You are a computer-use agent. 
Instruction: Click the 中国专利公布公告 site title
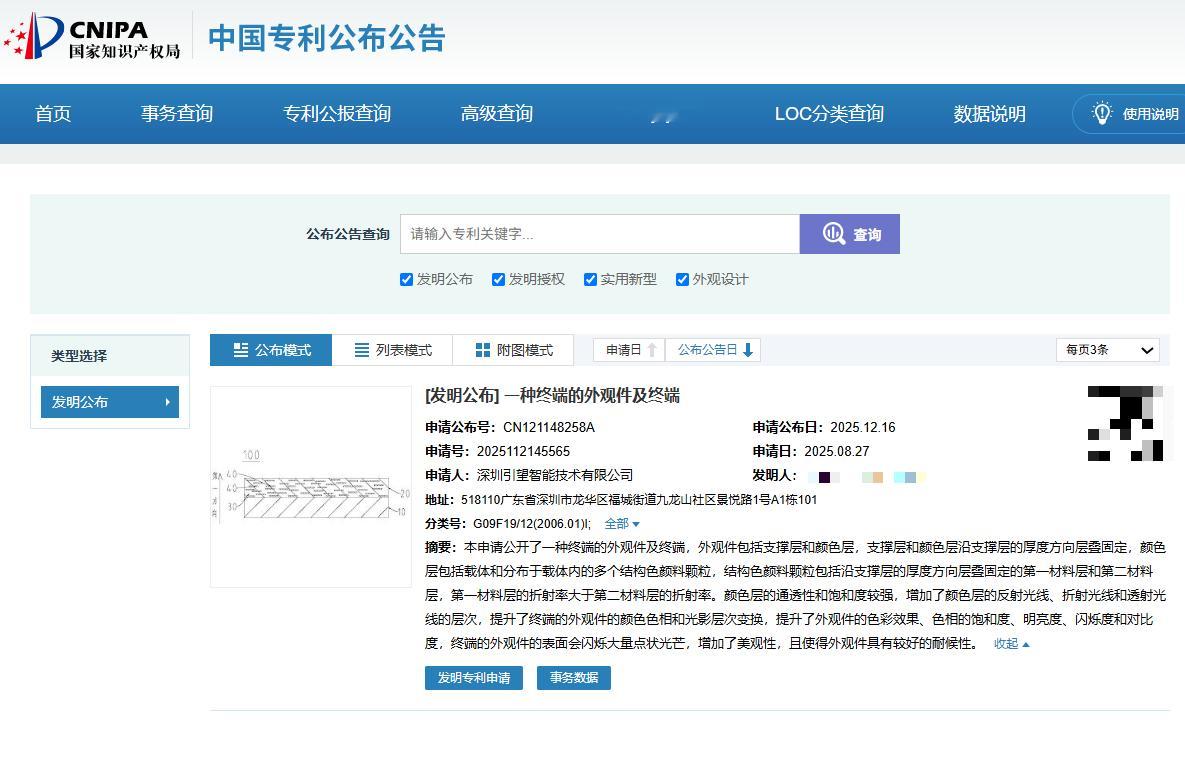coord(327,38)
